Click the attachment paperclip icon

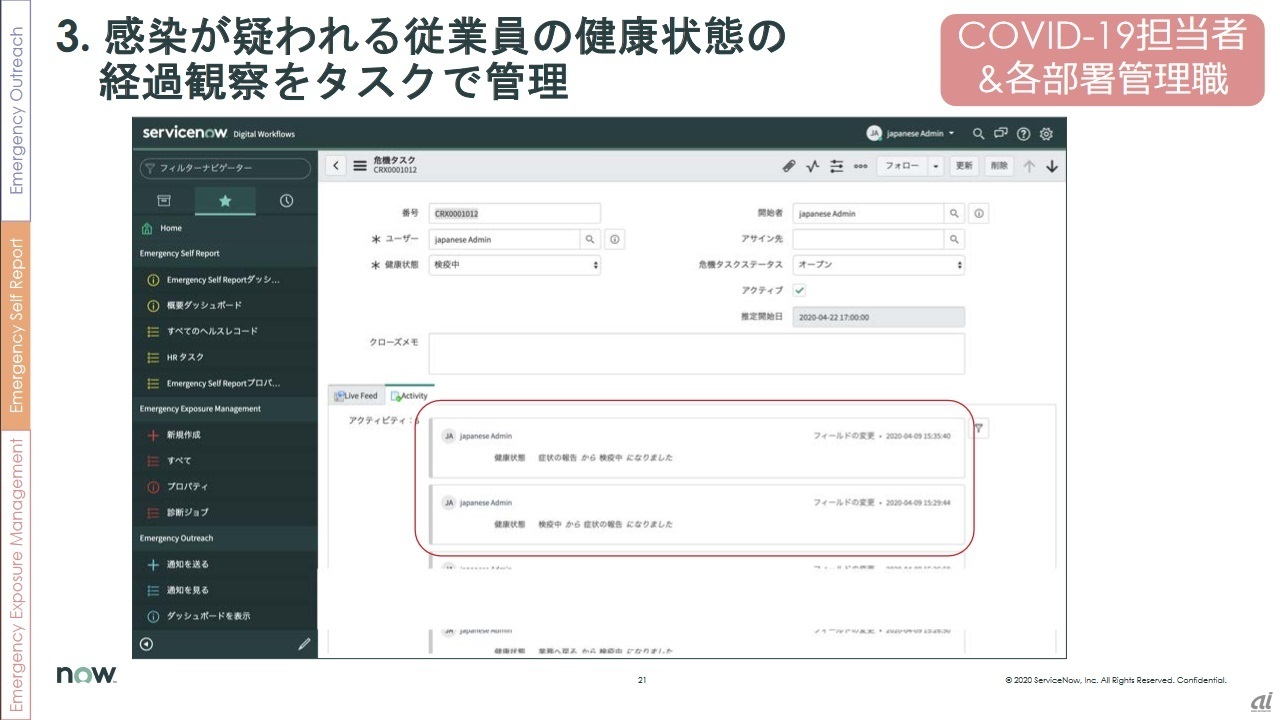click(x=789, y=166)
